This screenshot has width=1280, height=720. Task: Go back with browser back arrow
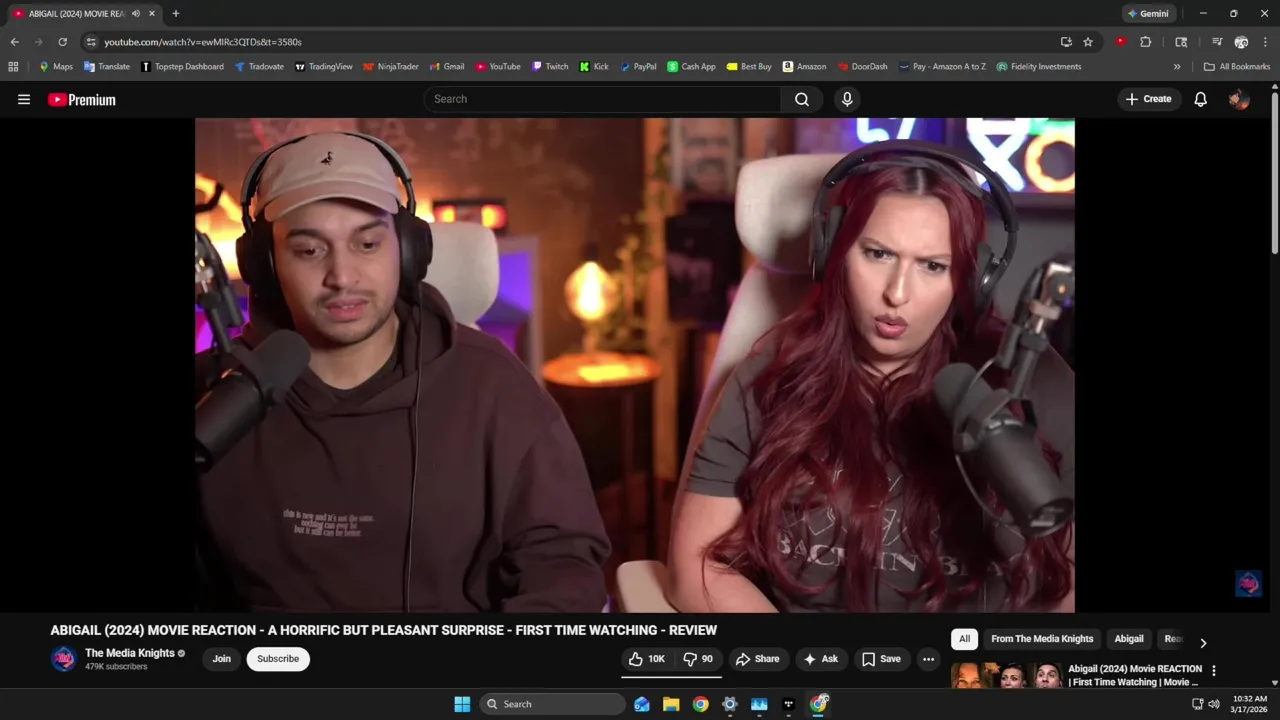coord(14,42)
